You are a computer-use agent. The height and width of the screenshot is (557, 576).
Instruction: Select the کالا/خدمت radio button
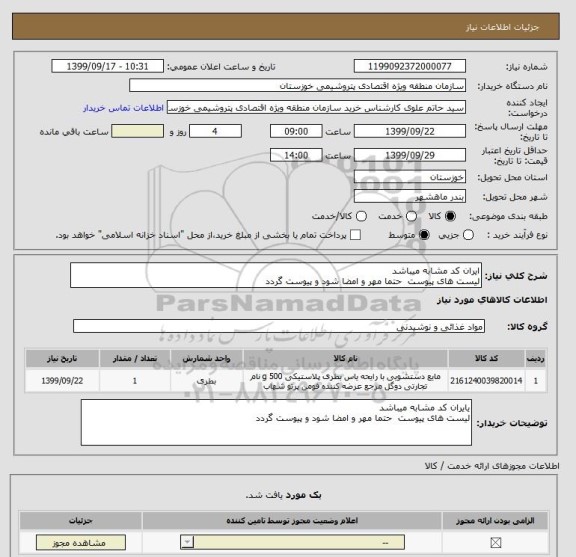361,216
